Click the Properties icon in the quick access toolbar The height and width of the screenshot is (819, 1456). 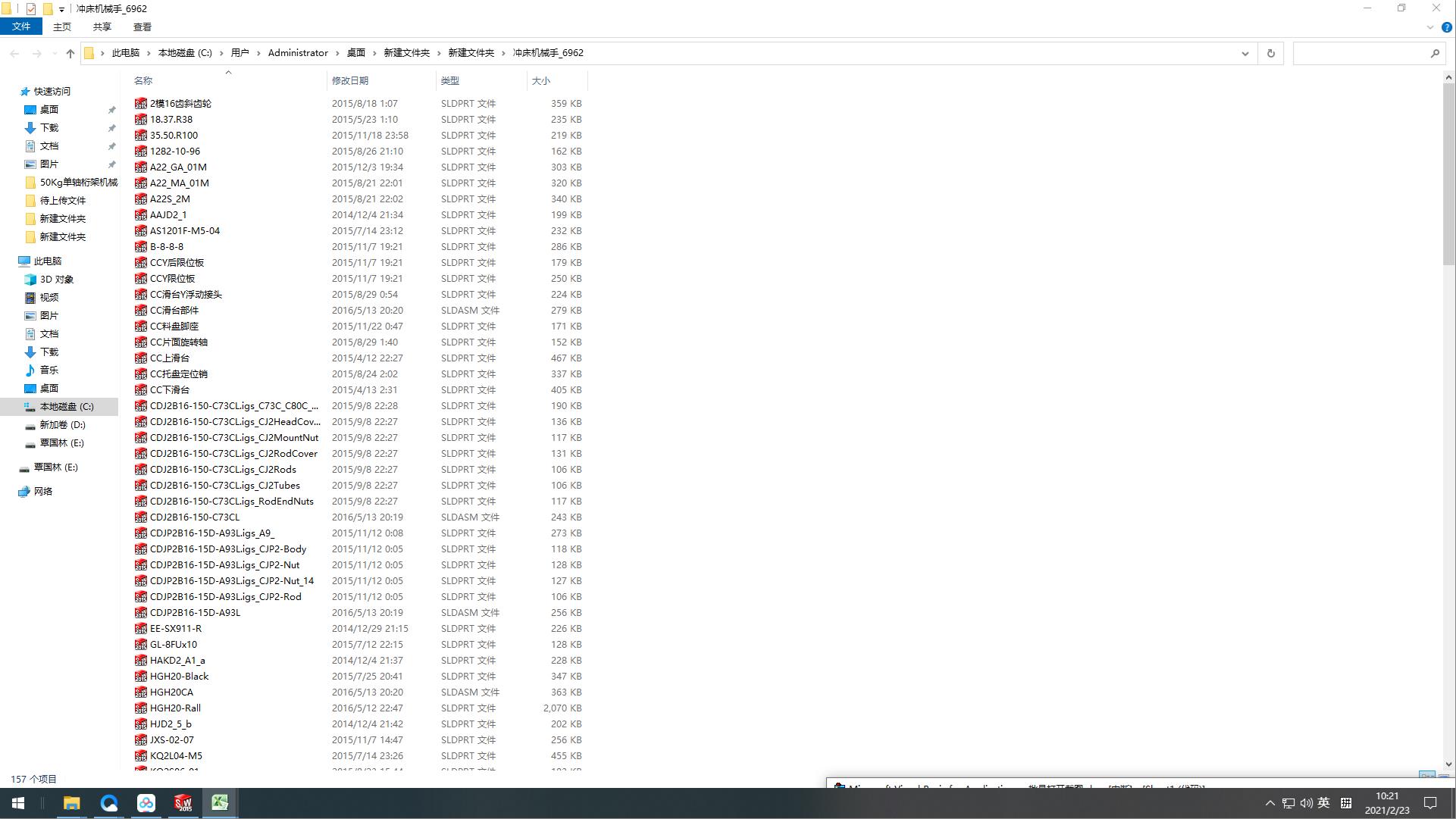(31, 9)
